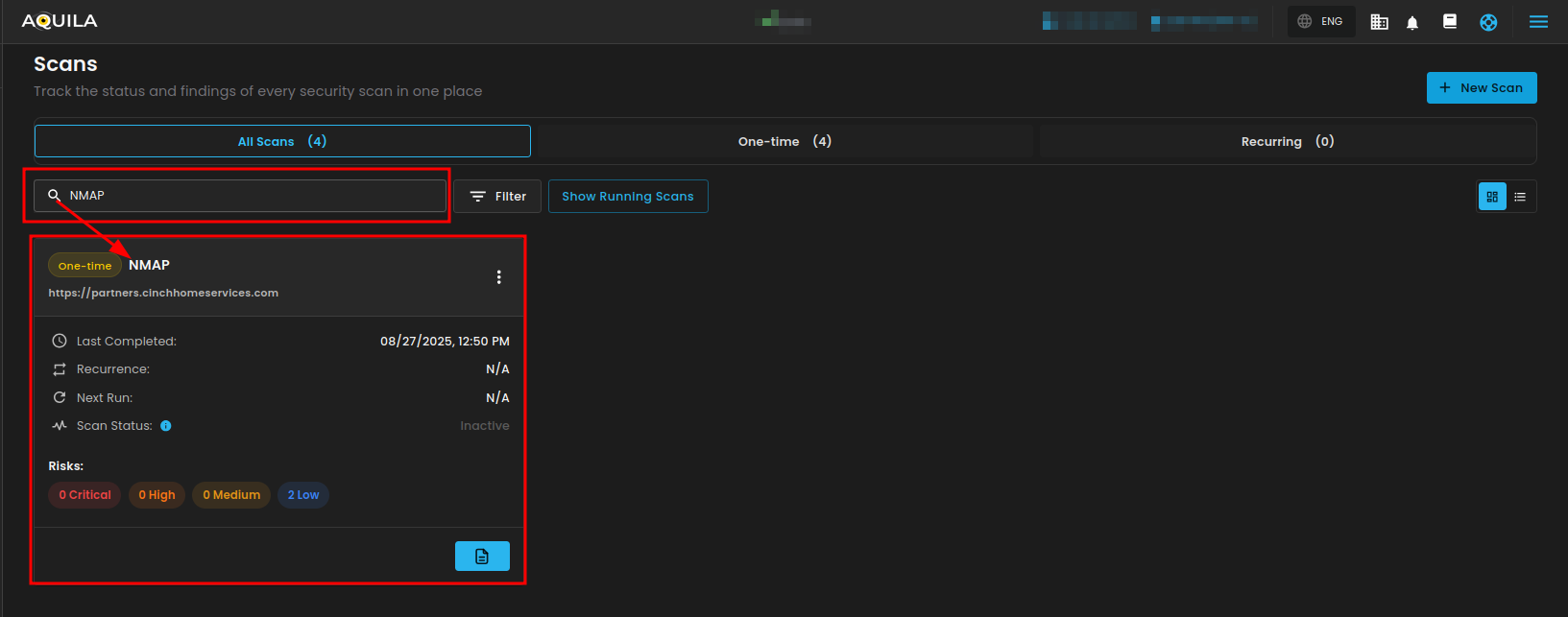Click the NMAP scan title

point(149,265)
